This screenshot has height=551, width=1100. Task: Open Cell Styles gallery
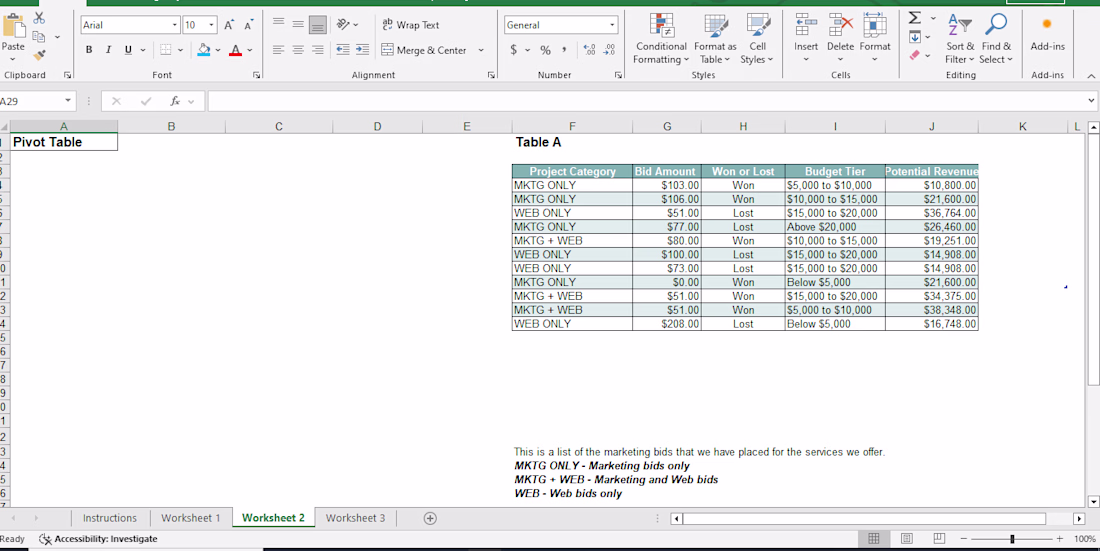757,39
